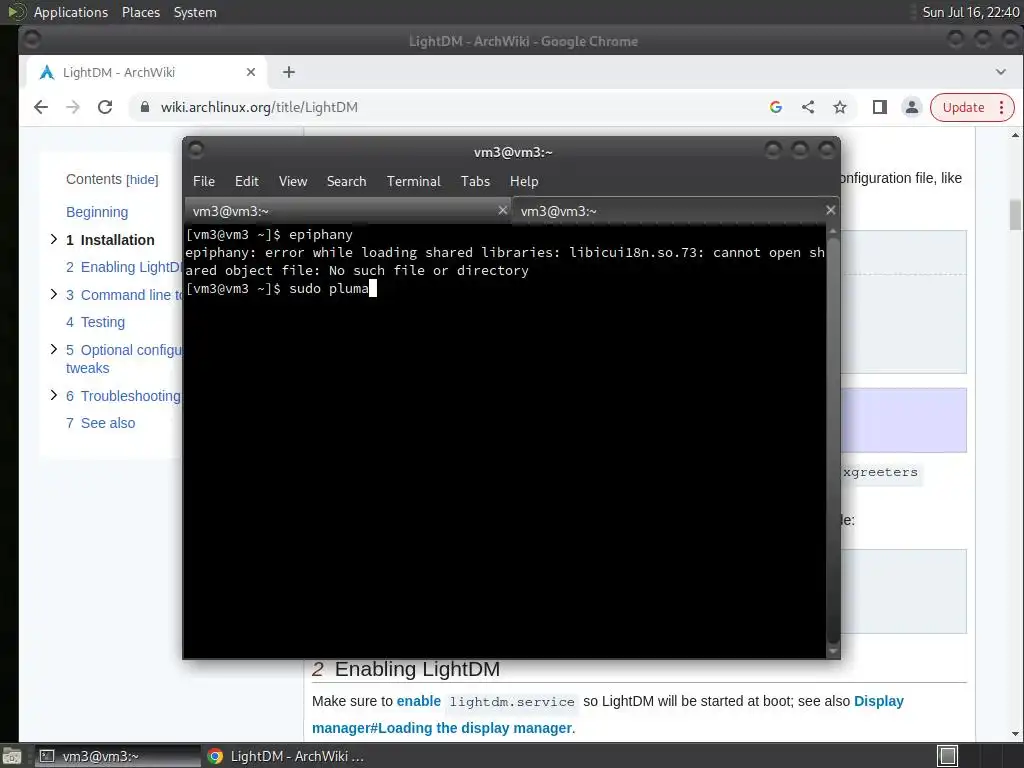Go to 1 Installation section

coord(110,240)
